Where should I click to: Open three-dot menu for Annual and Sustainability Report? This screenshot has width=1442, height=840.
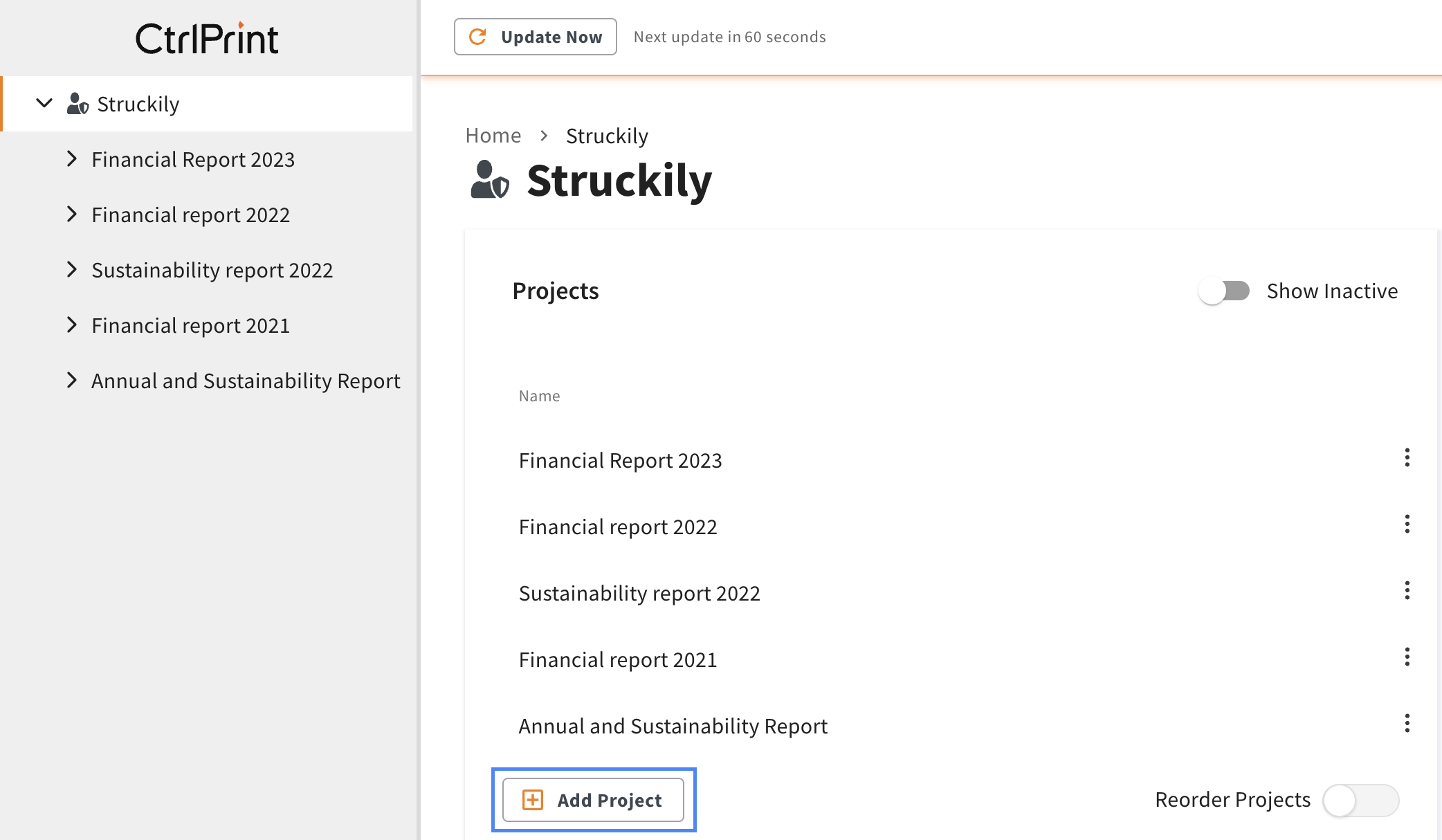coord(1407,723)
